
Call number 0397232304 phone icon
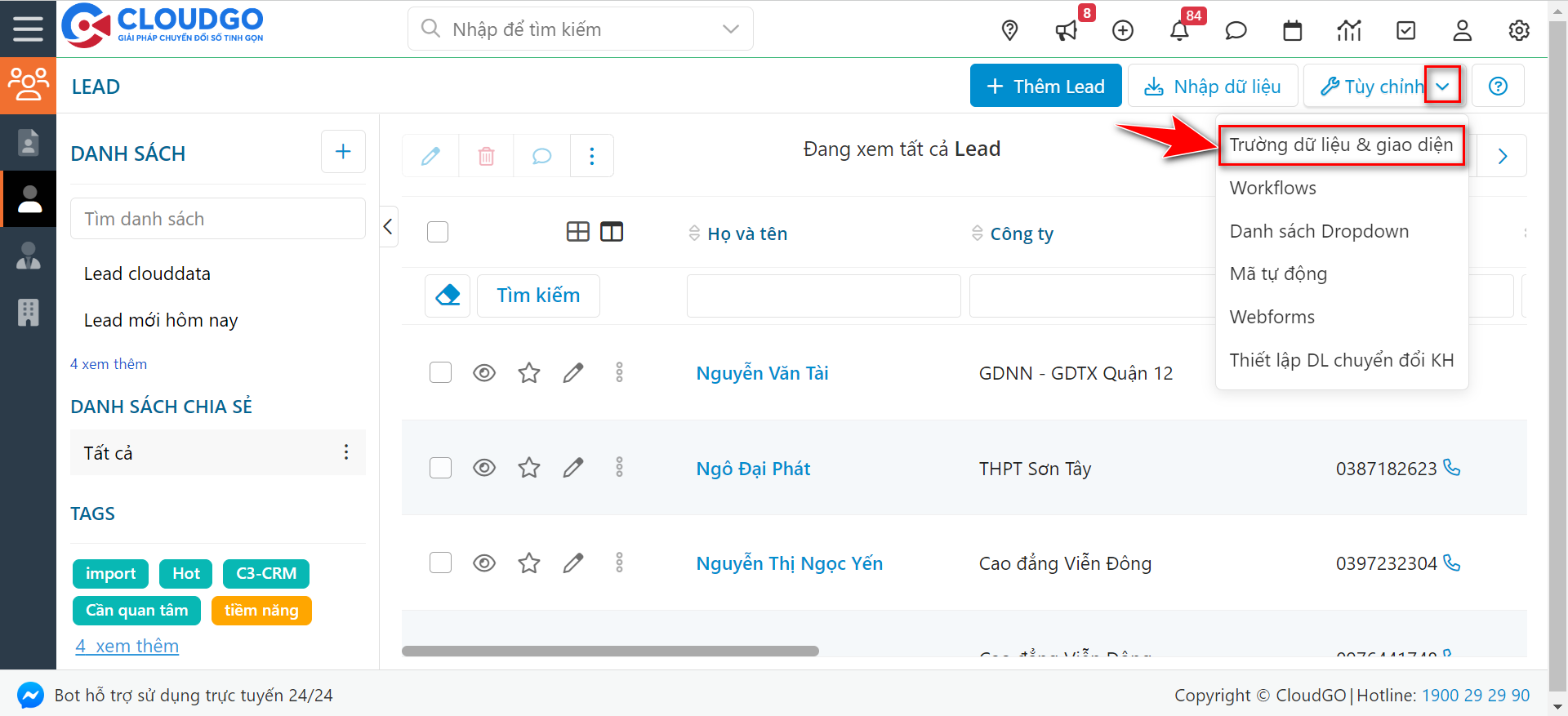tap(1451, 563)
